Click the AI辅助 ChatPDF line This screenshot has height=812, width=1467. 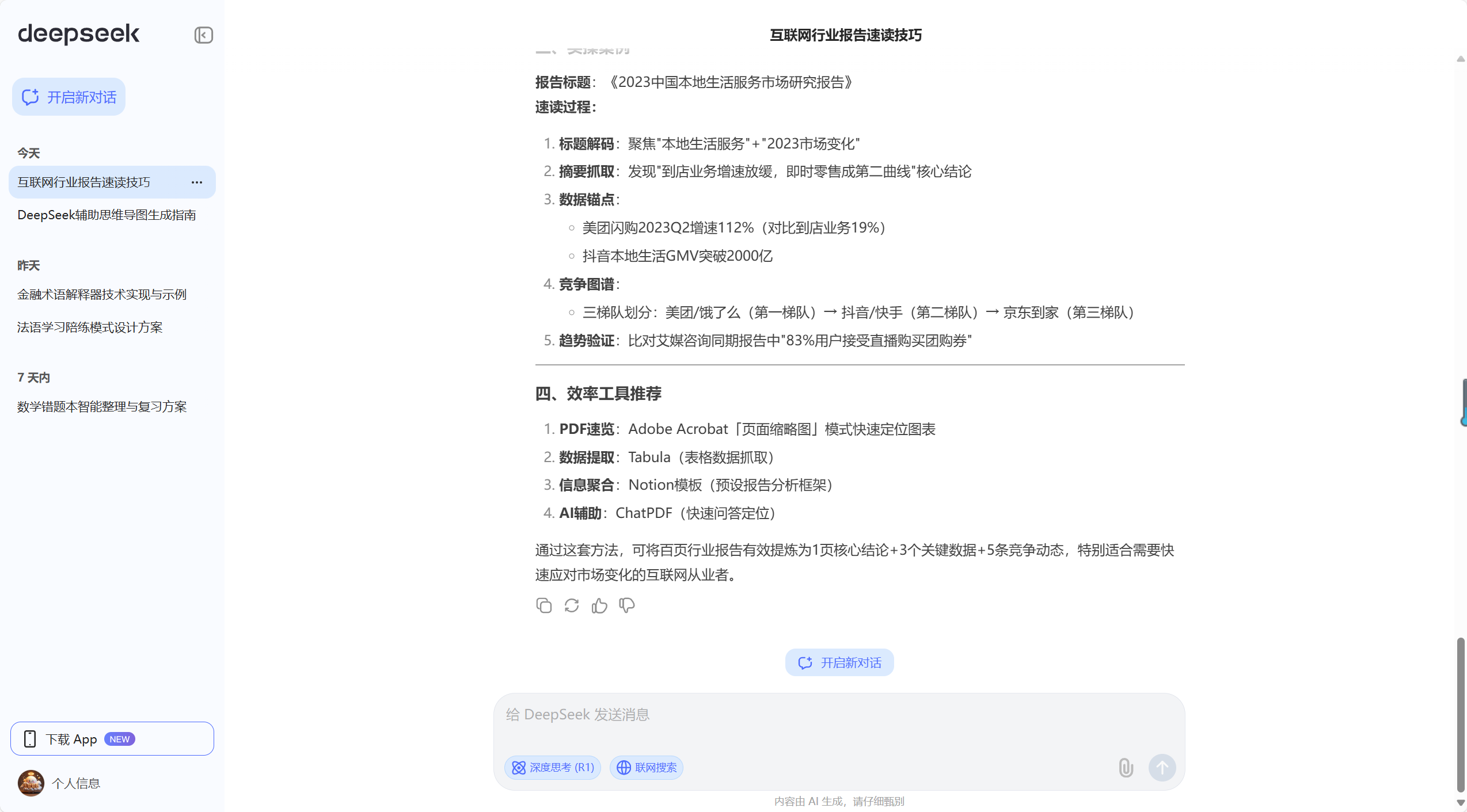(668, 514)
